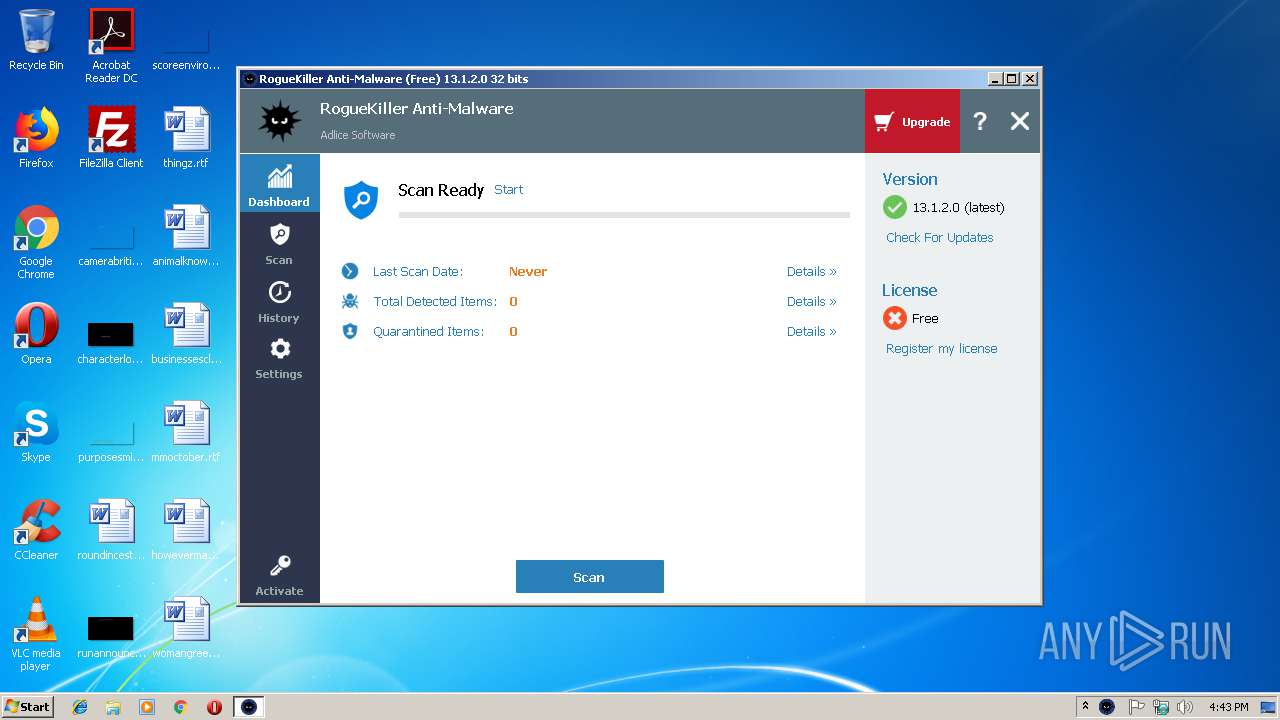Open Windows Explorer from the taskbar
Image resolution: width=1280 pixels, height=720 pixels.
click(113, 707)
